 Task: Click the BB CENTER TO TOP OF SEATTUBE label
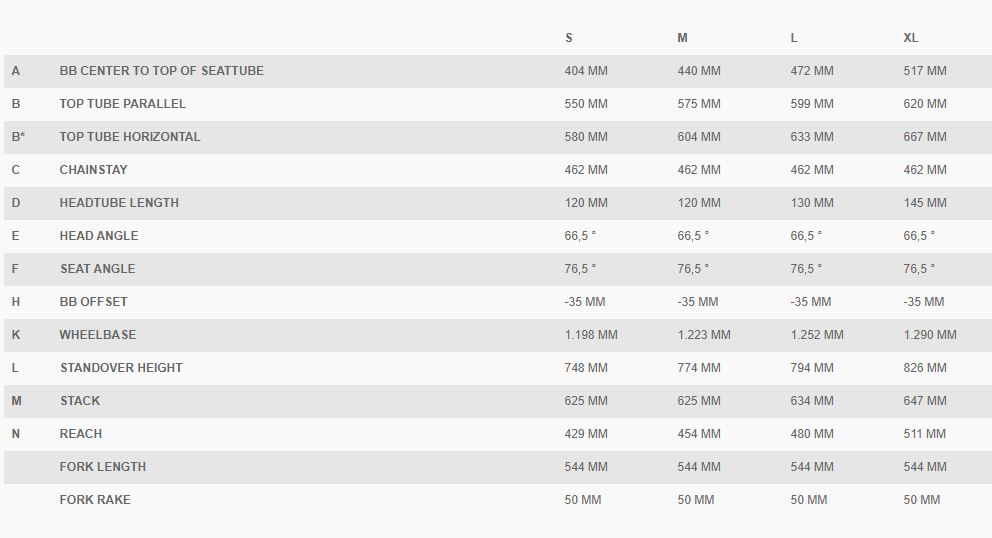(x=161, y=71)
